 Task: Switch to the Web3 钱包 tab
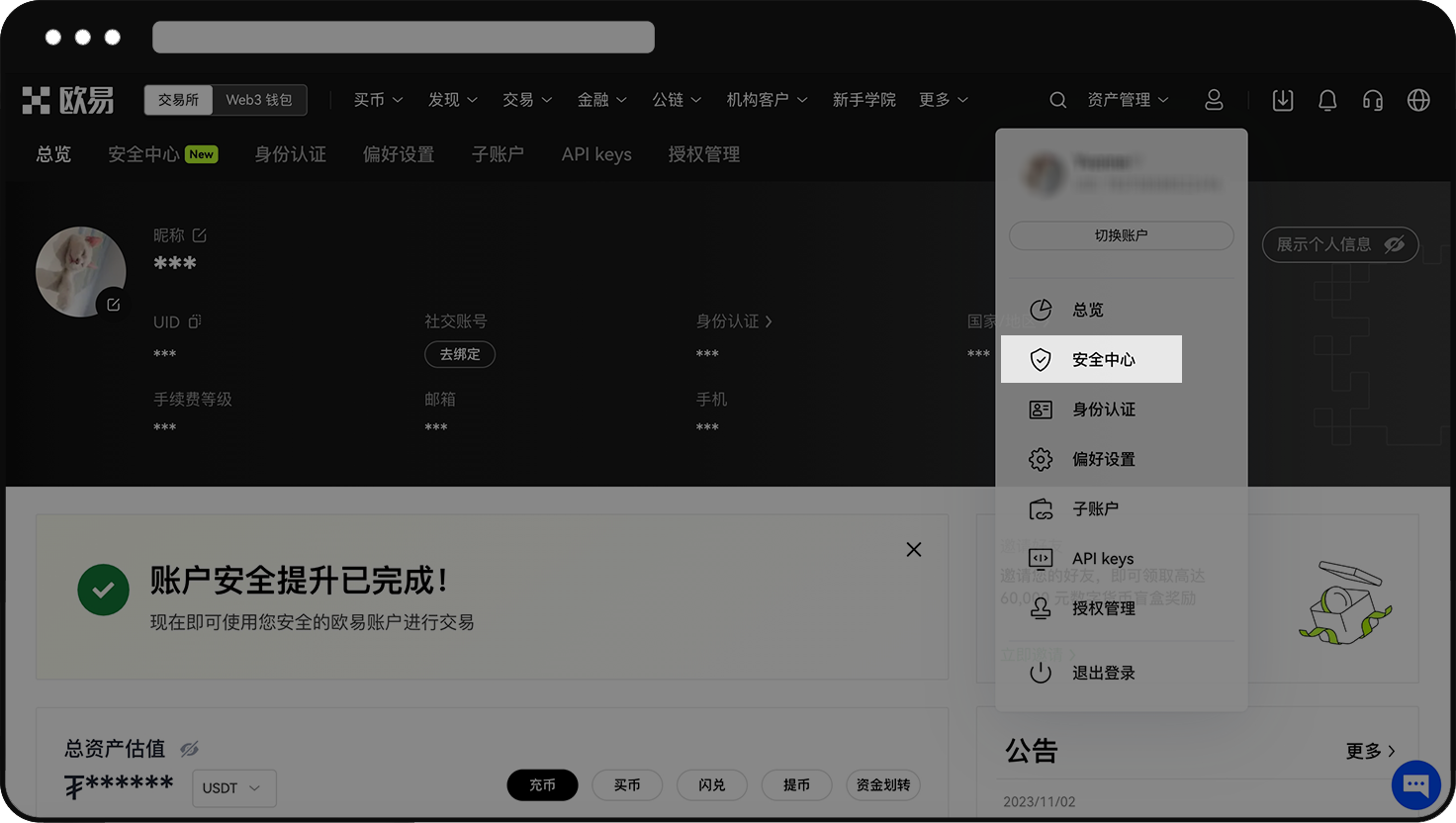(x=259, y=99)
